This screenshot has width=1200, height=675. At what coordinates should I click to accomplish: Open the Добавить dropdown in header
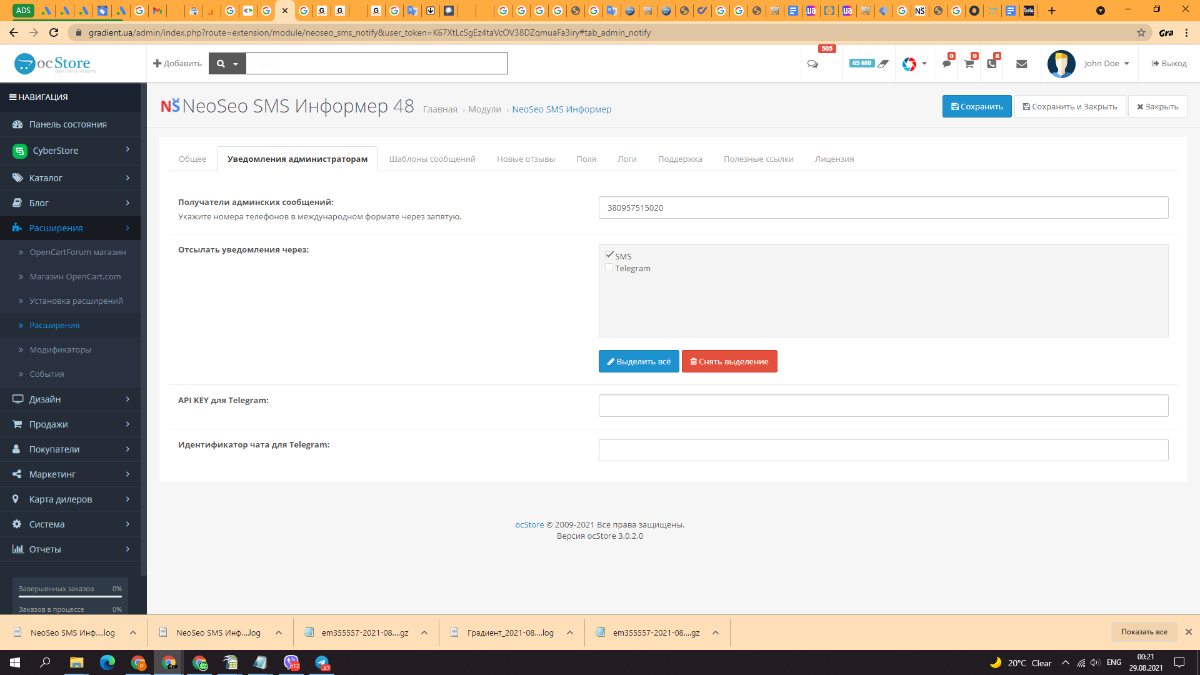(x=177, y=63)
